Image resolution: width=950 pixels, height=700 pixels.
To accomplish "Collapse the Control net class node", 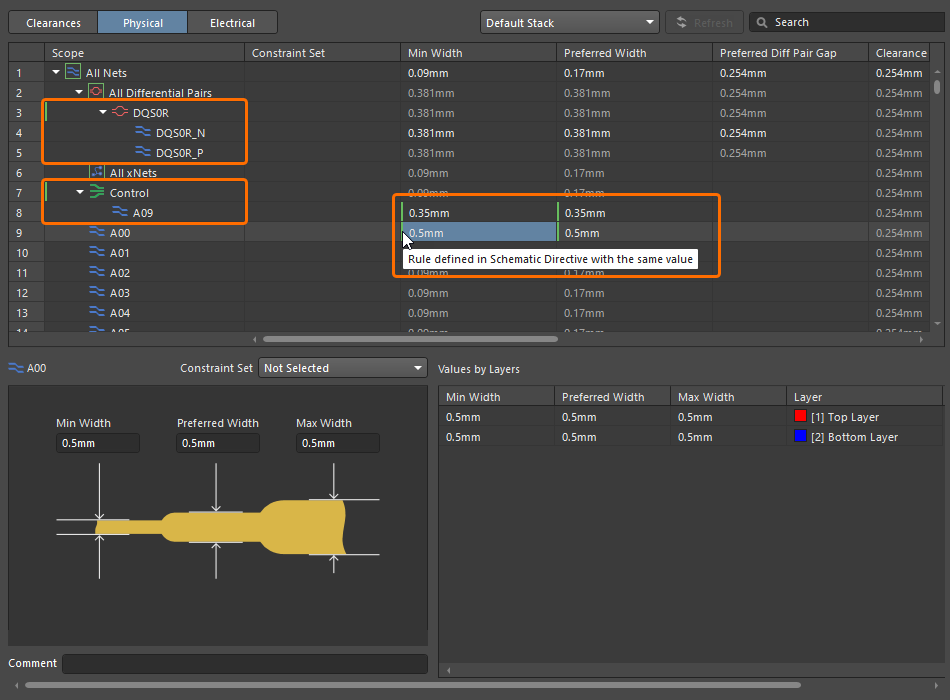I will (80, 193).
